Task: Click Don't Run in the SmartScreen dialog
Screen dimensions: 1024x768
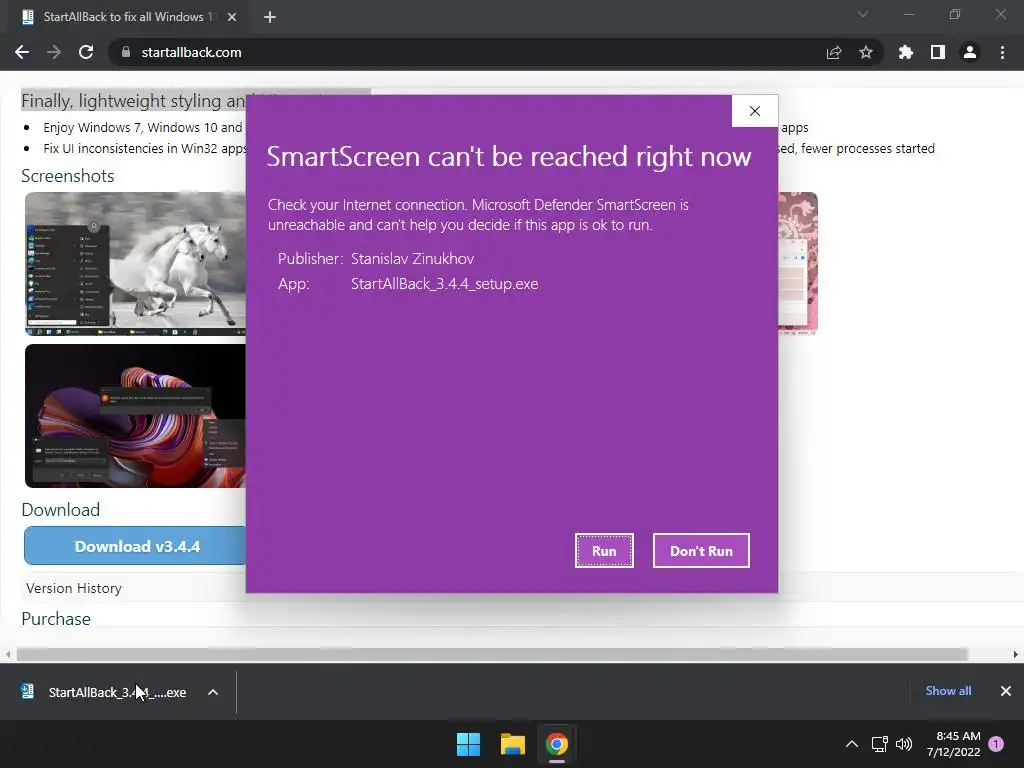Action: [701, 551]
